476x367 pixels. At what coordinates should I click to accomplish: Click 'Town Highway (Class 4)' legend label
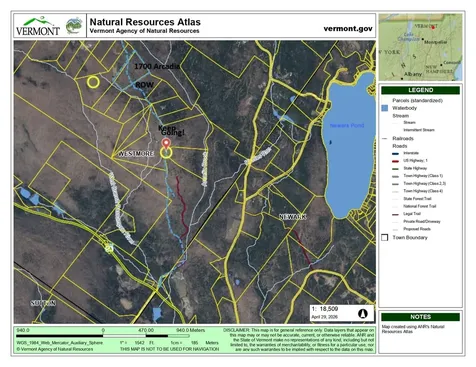(x=423, y=191)
